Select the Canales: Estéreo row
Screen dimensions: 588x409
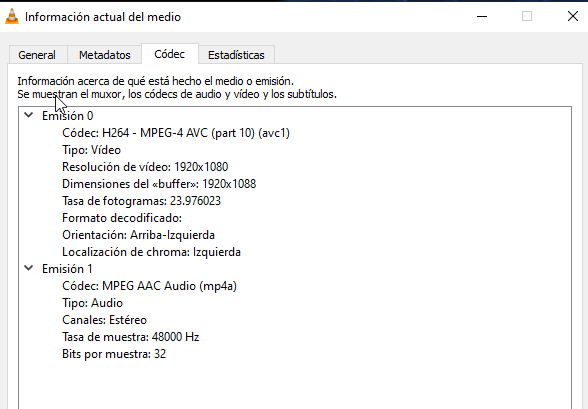104,320
